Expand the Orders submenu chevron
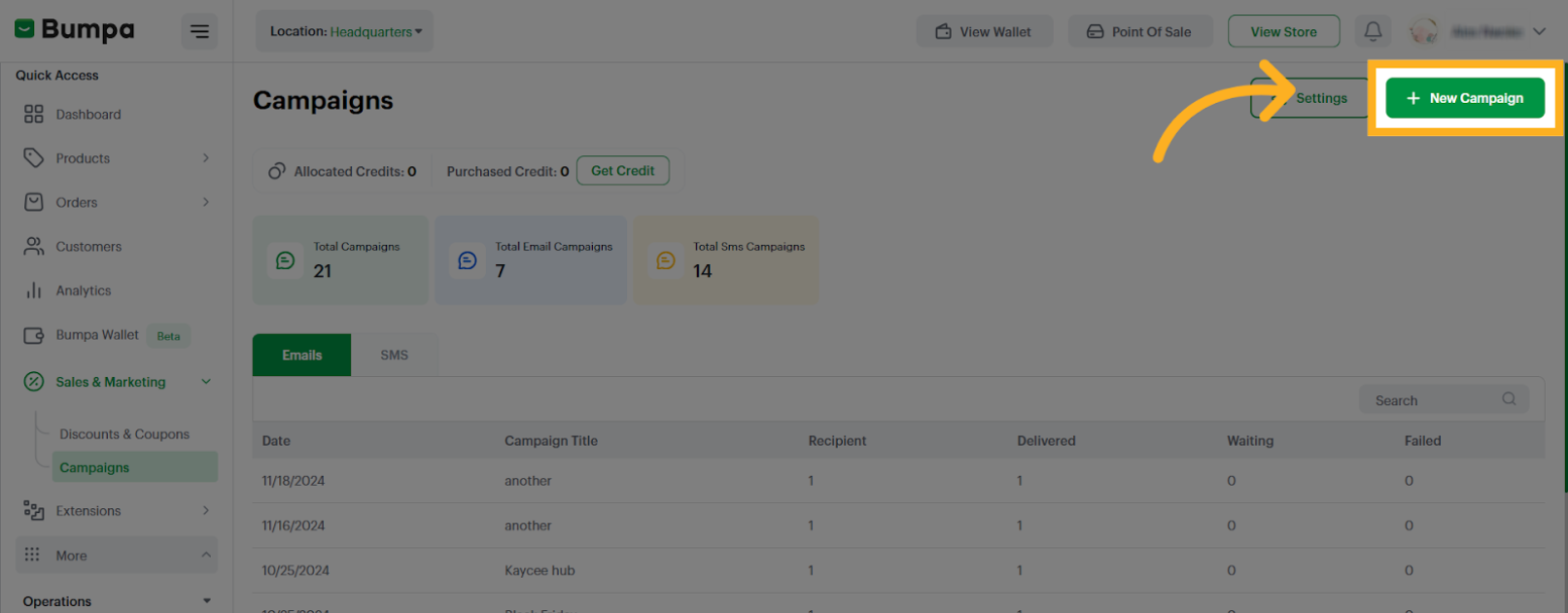 pos(206,202)
